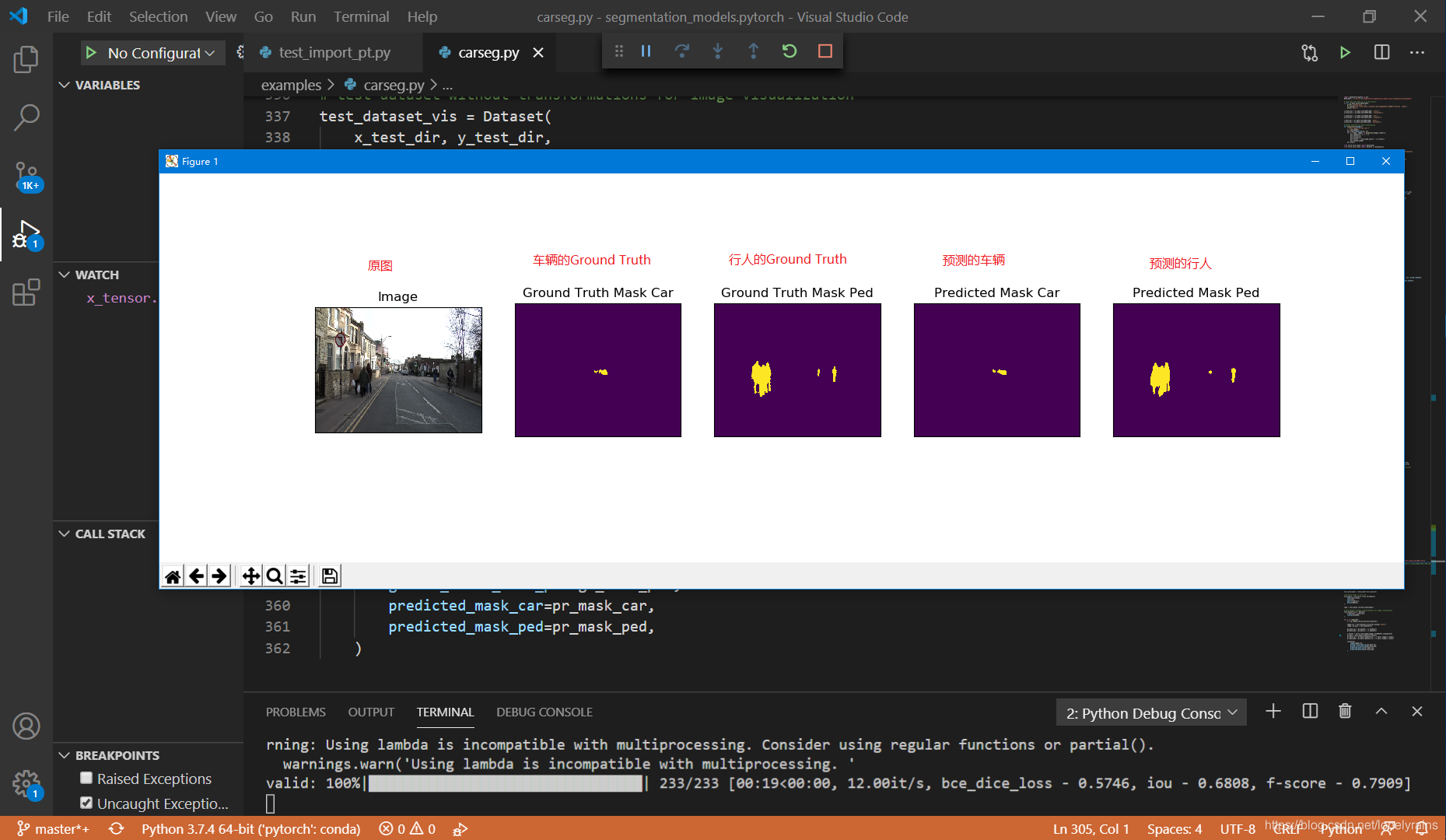This screenshot has width=1446, height=840.
Task: Stop the debugging session
Action: pos(825,51)
